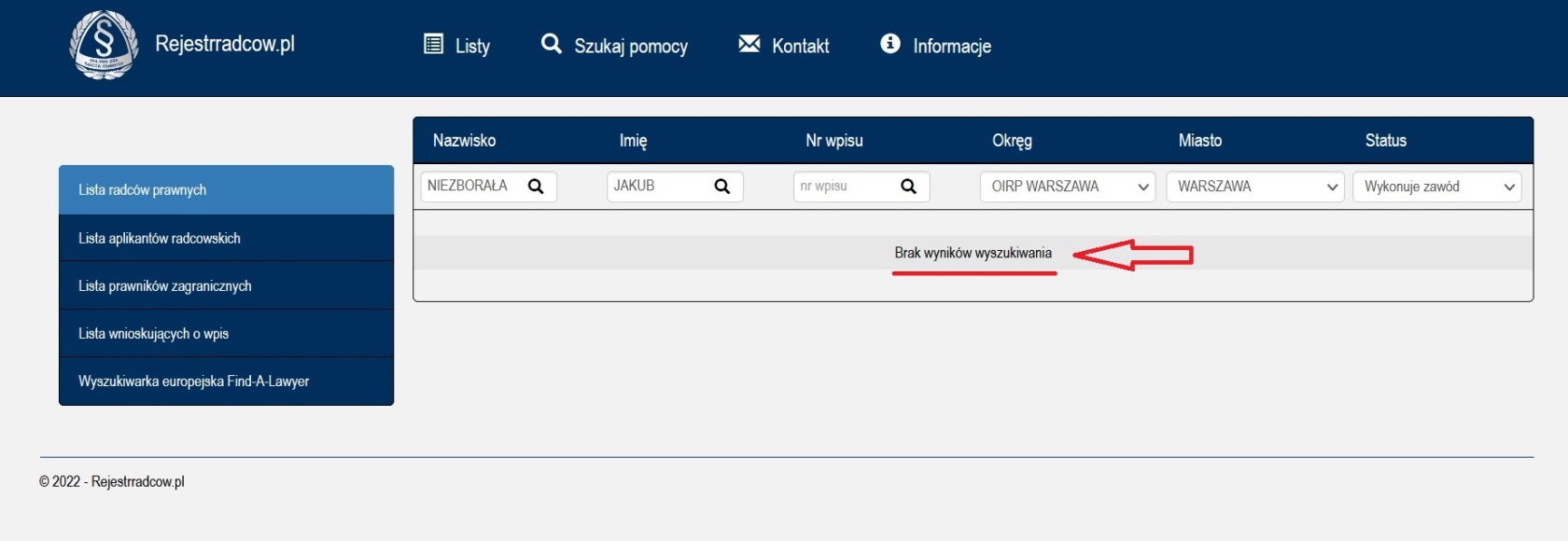Click the Listy list icon in header

(434, 44)
